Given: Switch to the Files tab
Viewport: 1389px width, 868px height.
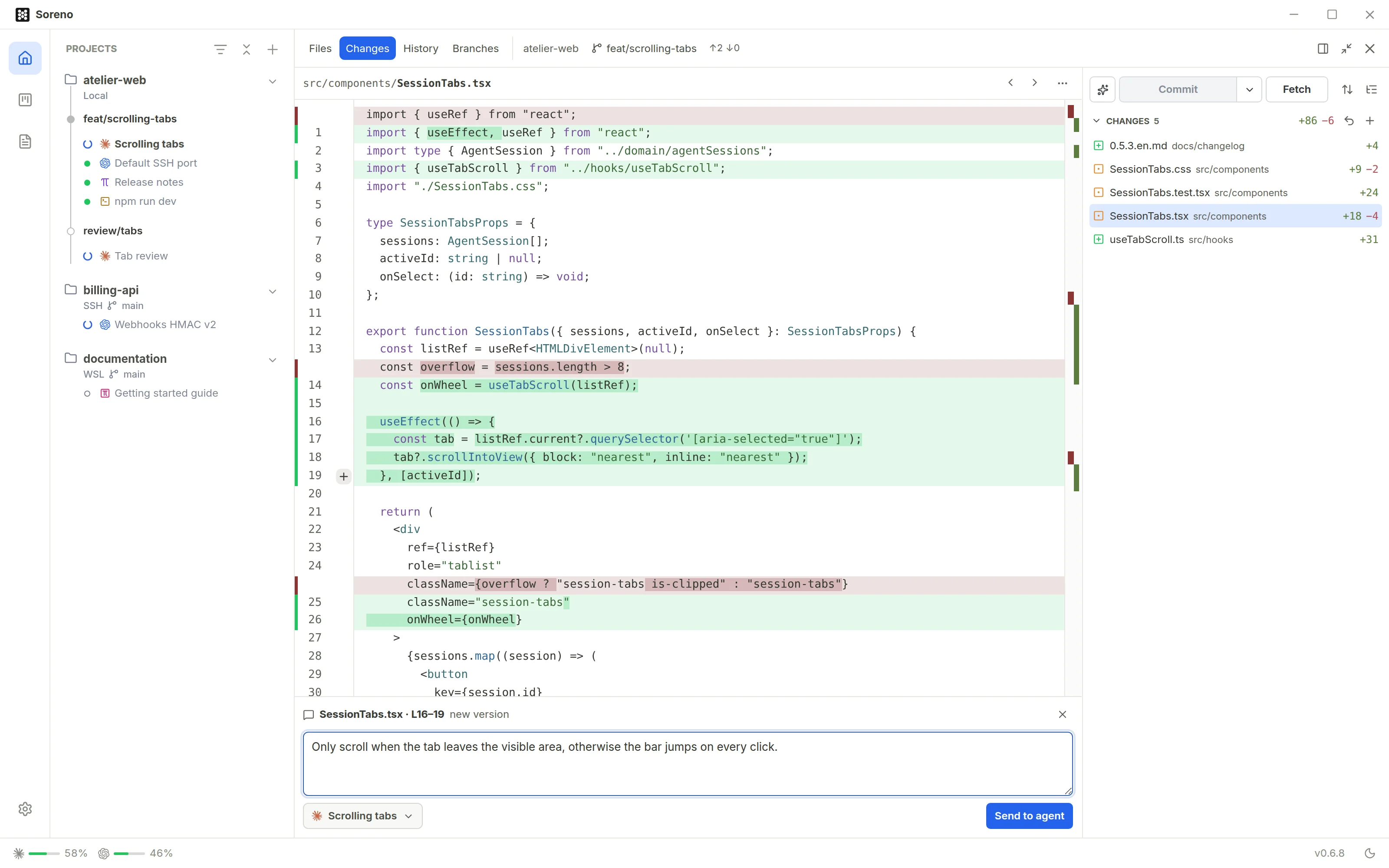Looking at the screenshot, I should click(x=320, y=49).
